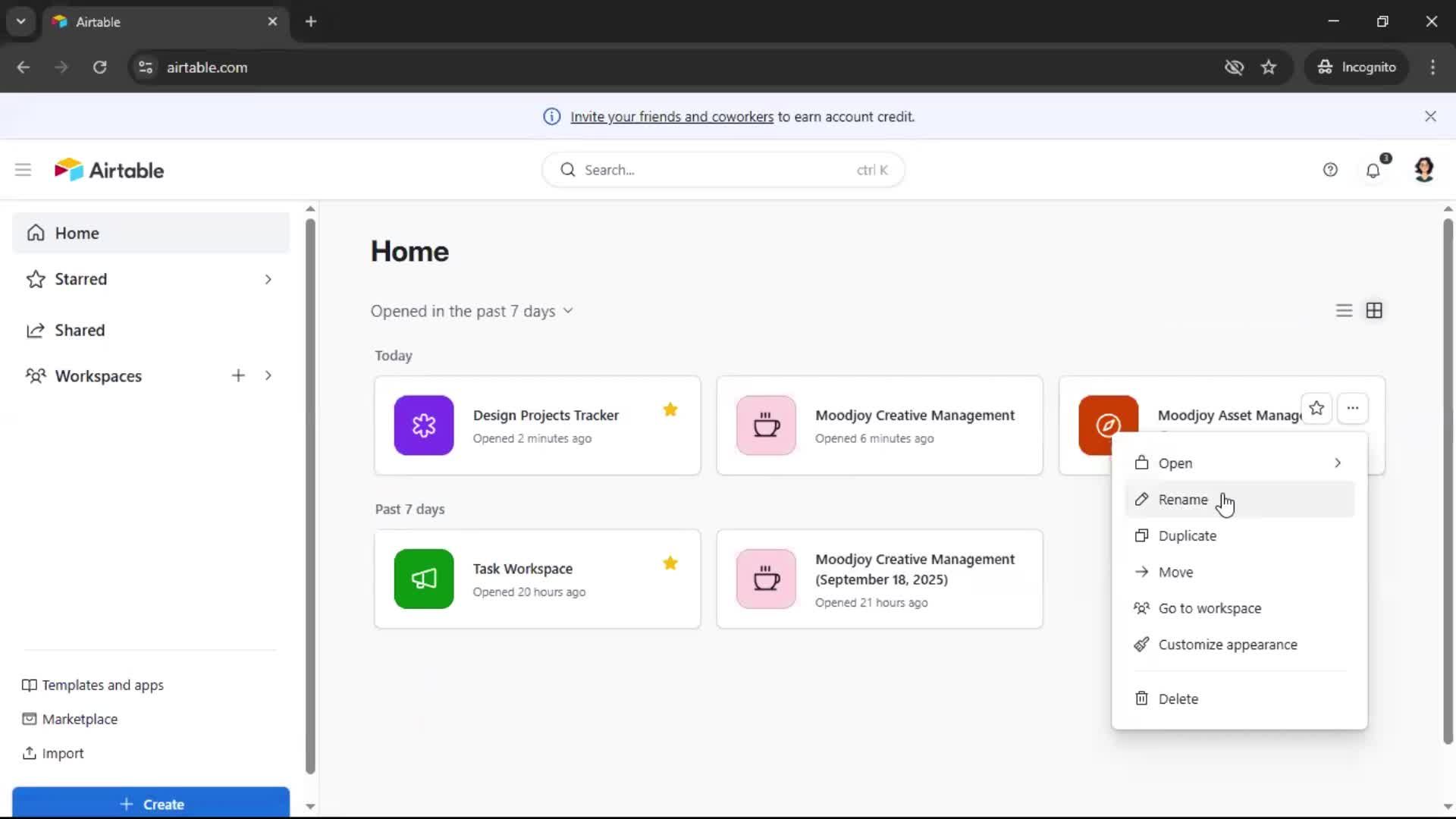Open the help question mark icon

tap(1330, 170)
